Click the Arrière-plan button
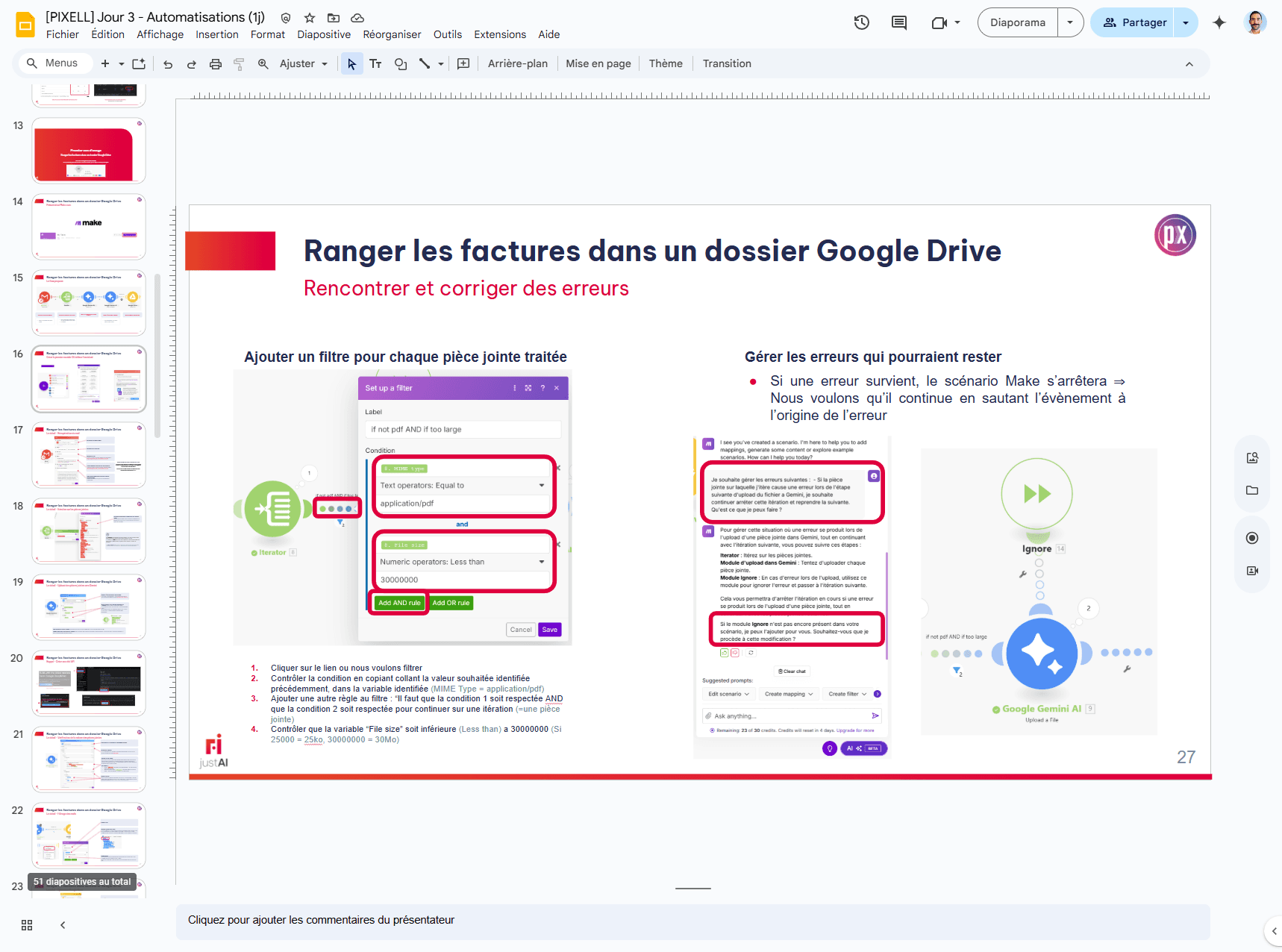 click(518, 64)
